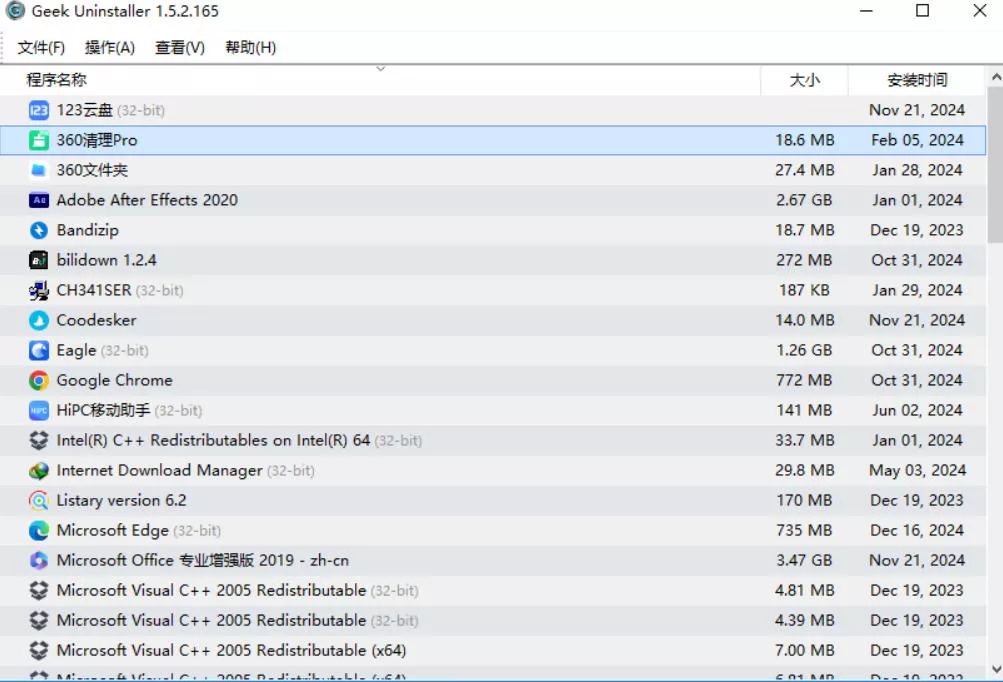Click the Eagle app icon
Image resolution: width=1003 pixels, height=682 pixels.
click(x=38, y=351)
